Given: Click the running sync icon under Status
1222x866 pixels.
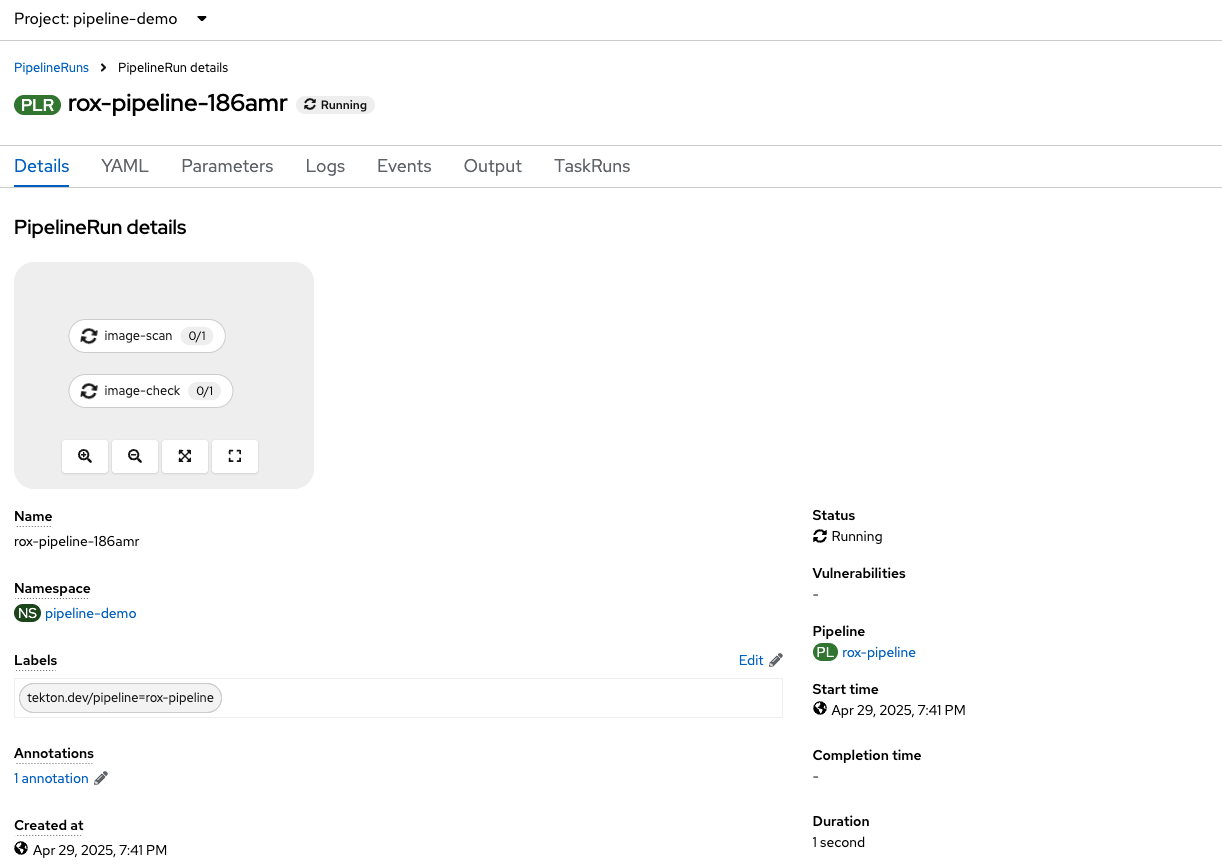Looking at the screenshot, I should (x=820, y=536).
